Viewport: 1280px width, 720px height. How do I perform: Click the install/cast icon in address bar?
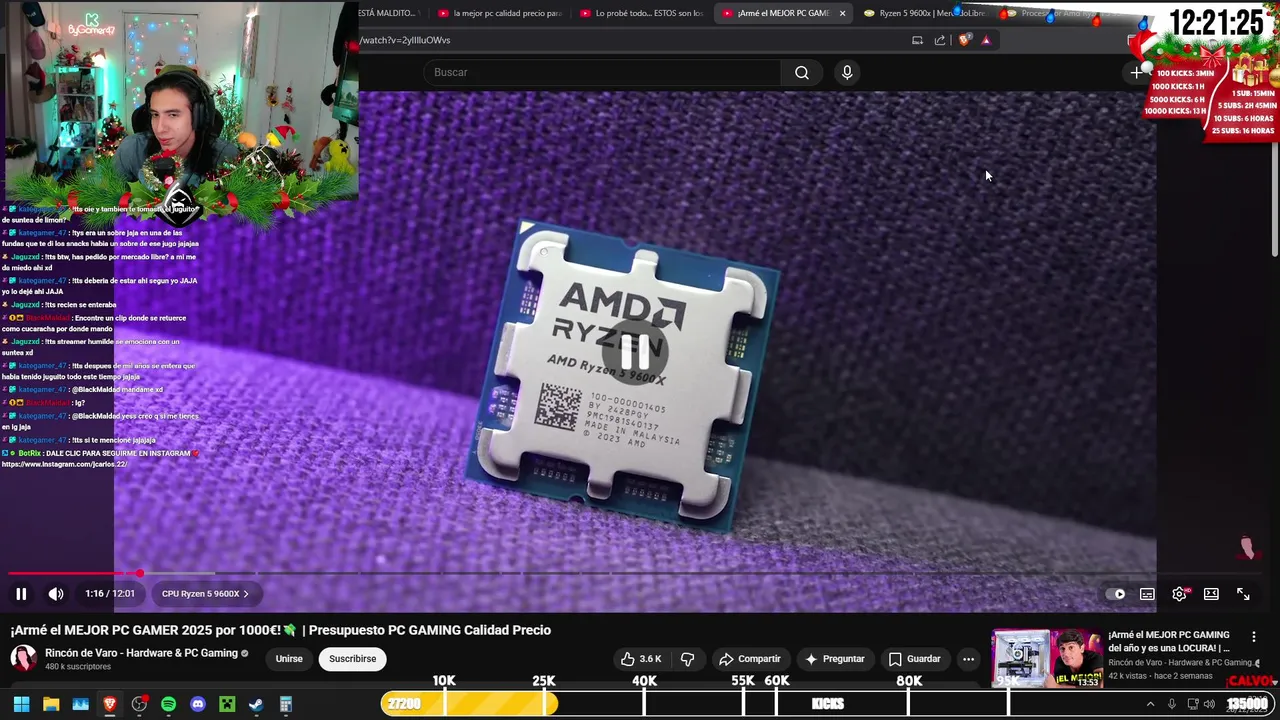(x=917, y=40)
